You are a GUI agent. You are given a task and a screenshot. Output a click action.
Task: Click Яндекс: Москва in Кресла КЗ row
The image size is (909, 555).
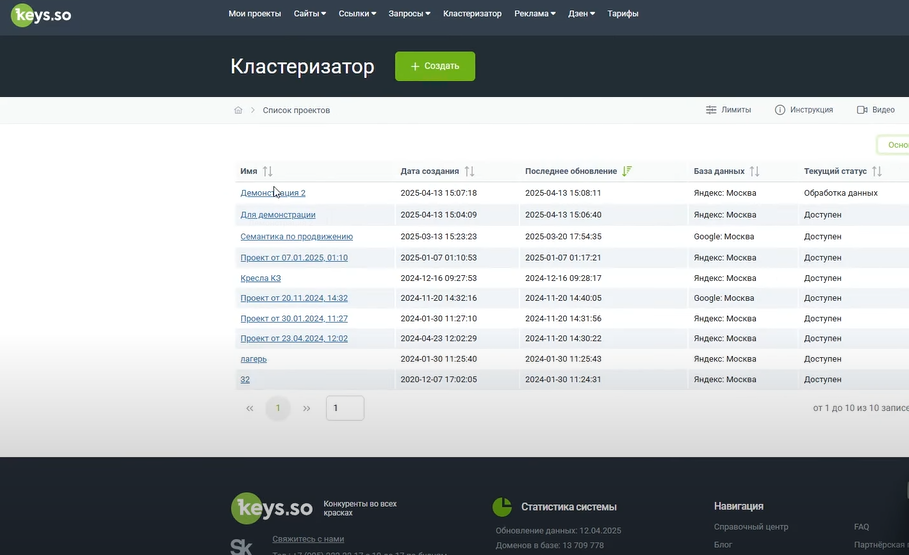click(x=725, y=278)
